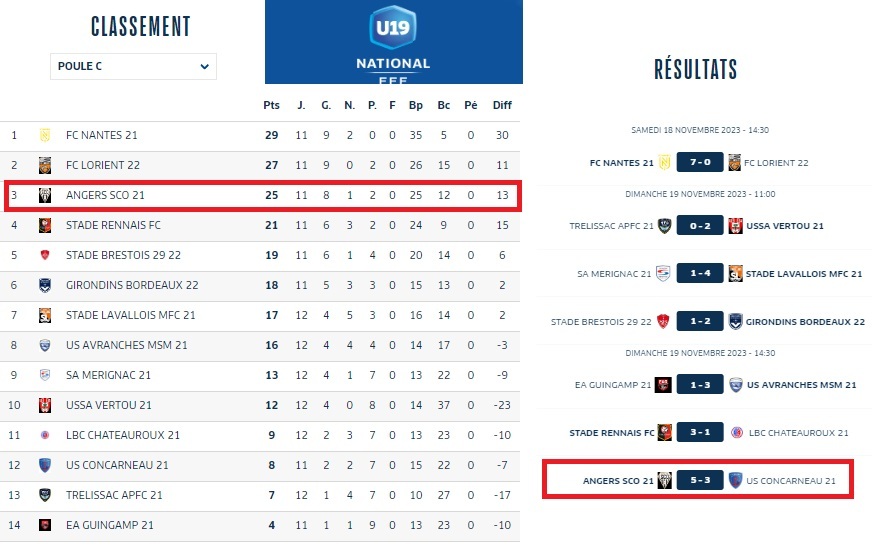Click Stade Lavallois crest in results

click(735, 274)
